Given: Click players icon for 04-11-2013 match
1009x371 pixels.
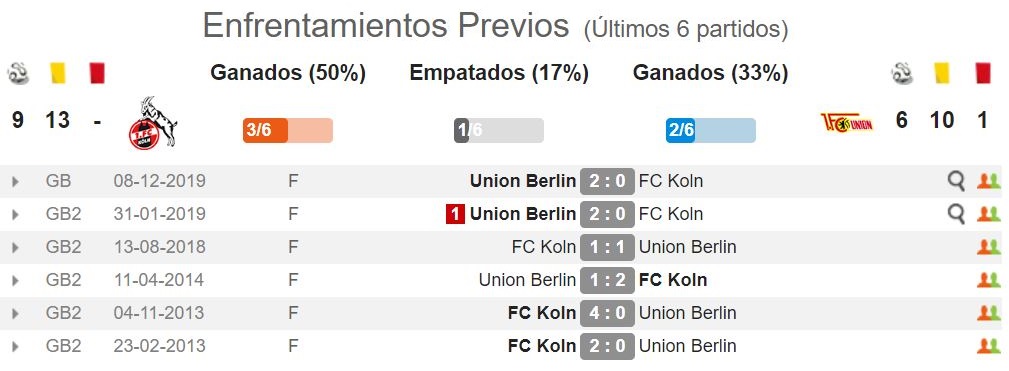Looking at the screenshot, I should tap(988, 313).
